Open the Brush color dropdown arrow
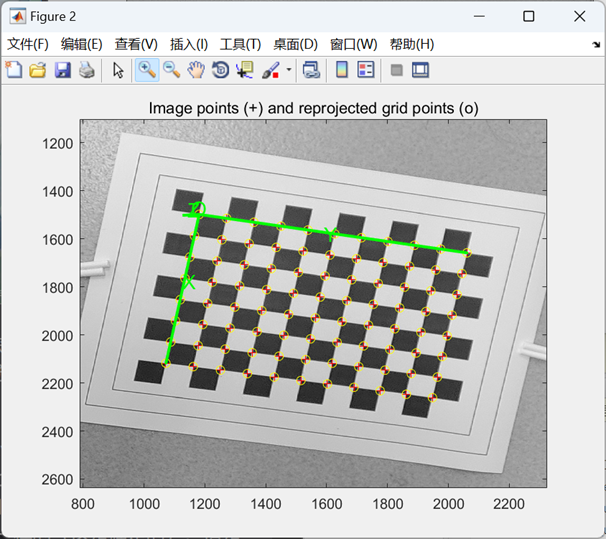This screenshot has width=606, height=539. pos(289,70)
